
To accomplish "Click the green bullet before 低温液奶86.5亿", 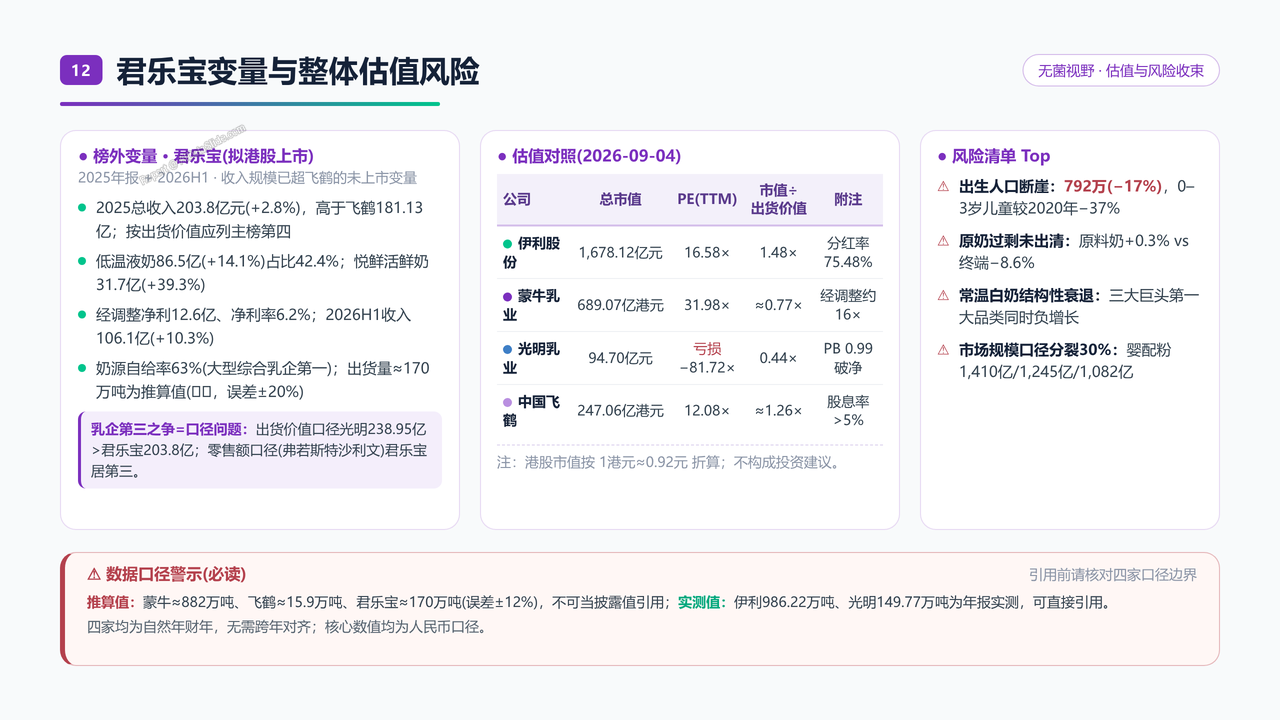I will (82, 262).
